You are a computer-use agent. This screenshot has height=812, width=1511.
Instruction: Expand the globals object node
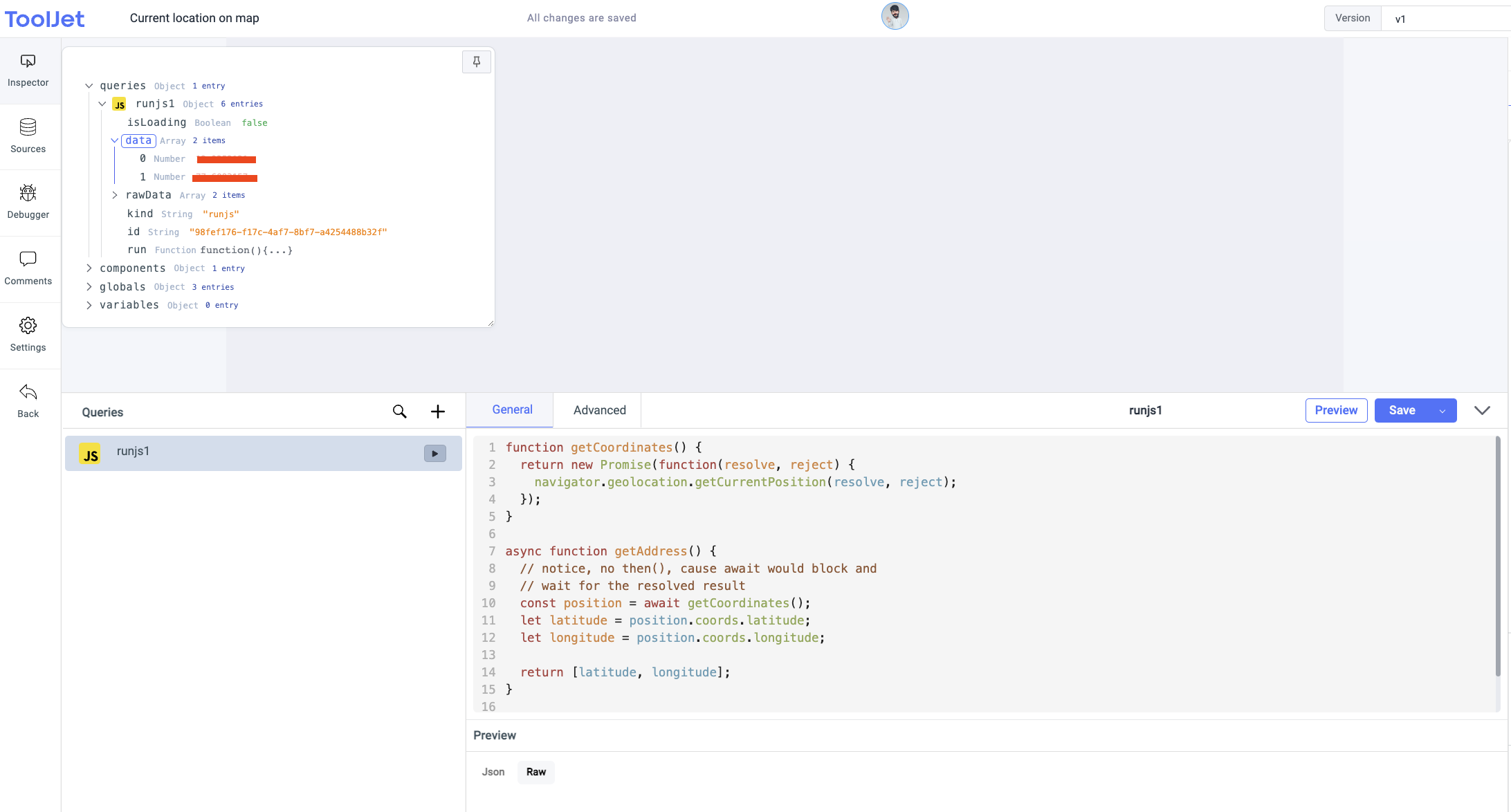pyautogui.click(x=89, y=286)
